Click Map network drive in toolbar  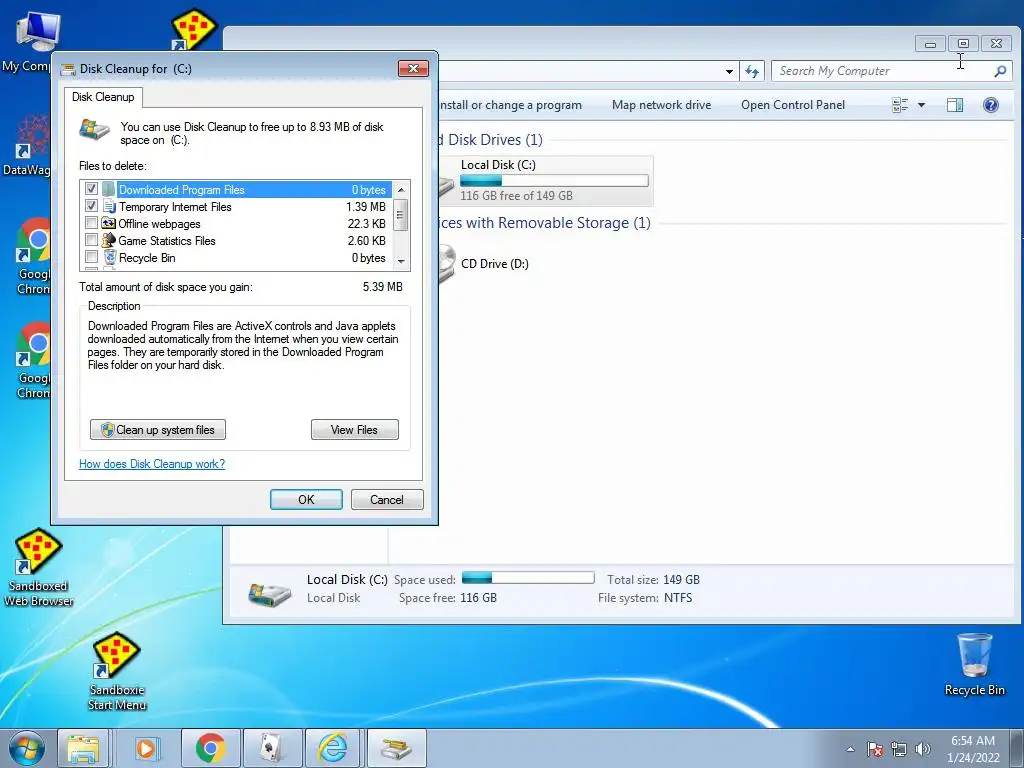tap(662, 105)
